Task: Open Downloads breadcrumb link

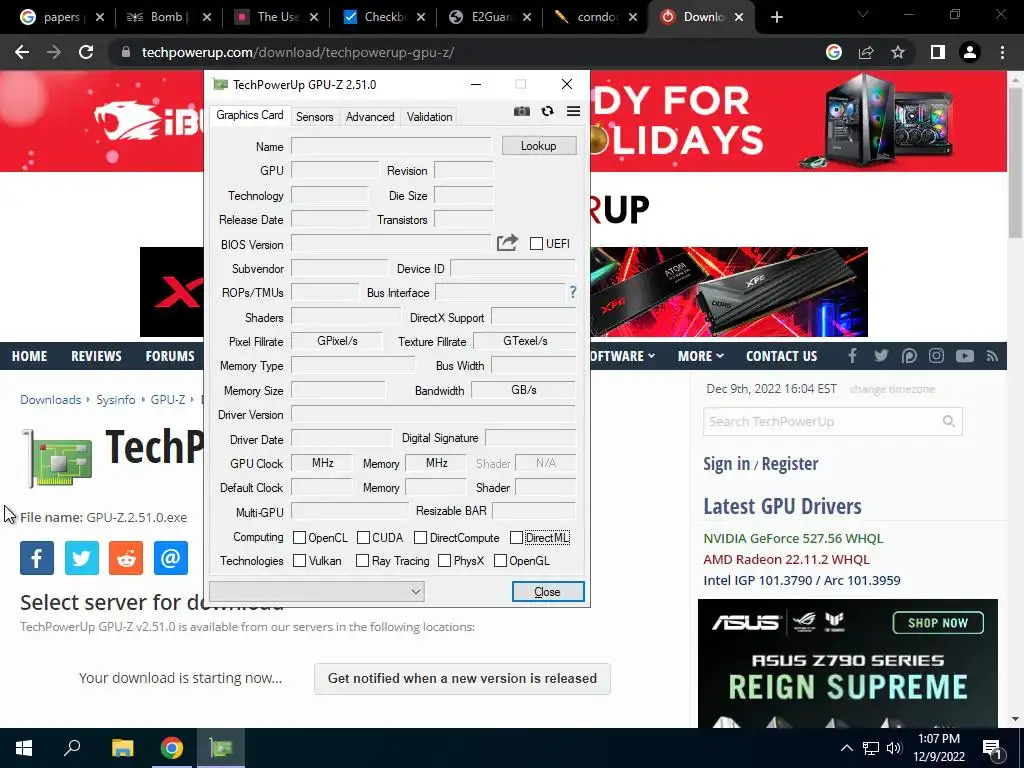Action: coord(50,400)
